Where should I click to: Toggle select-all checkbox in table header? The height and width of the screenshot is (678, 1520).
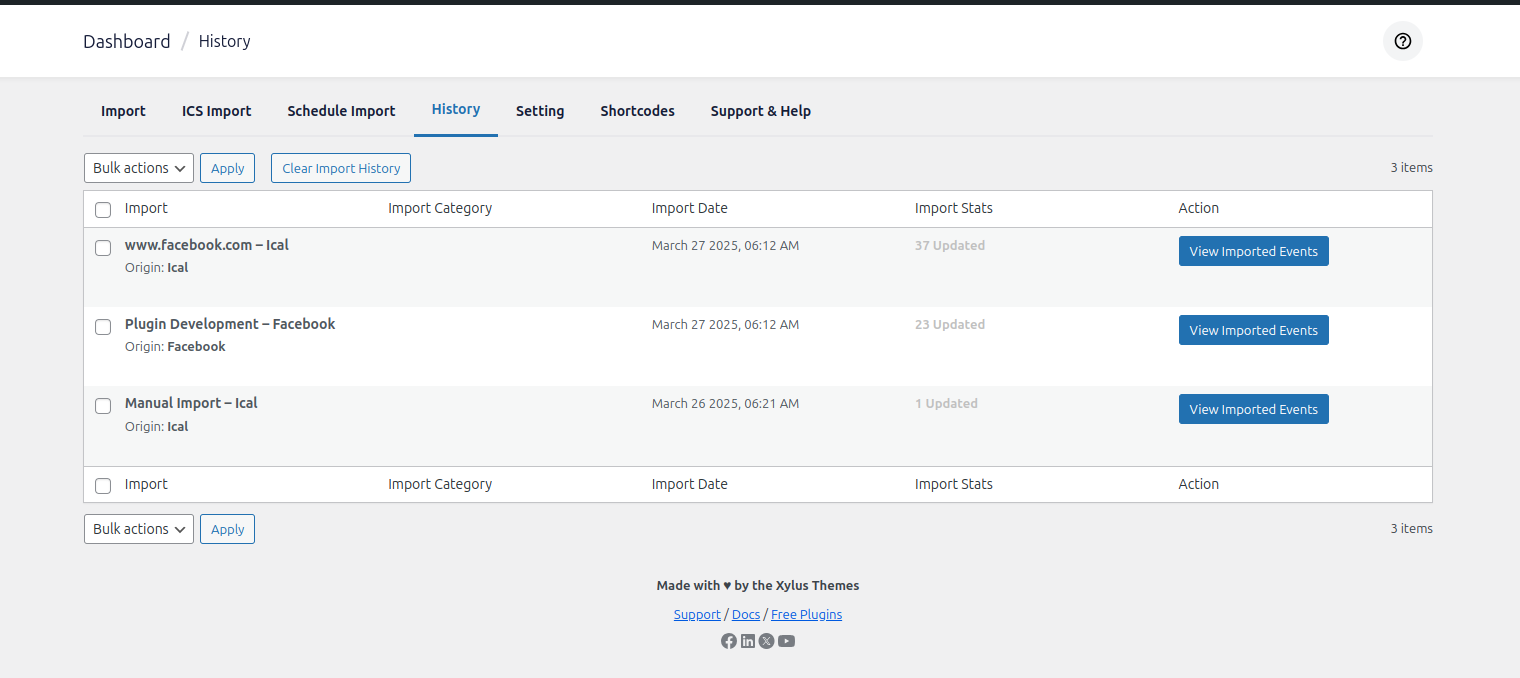pos(103,210)
